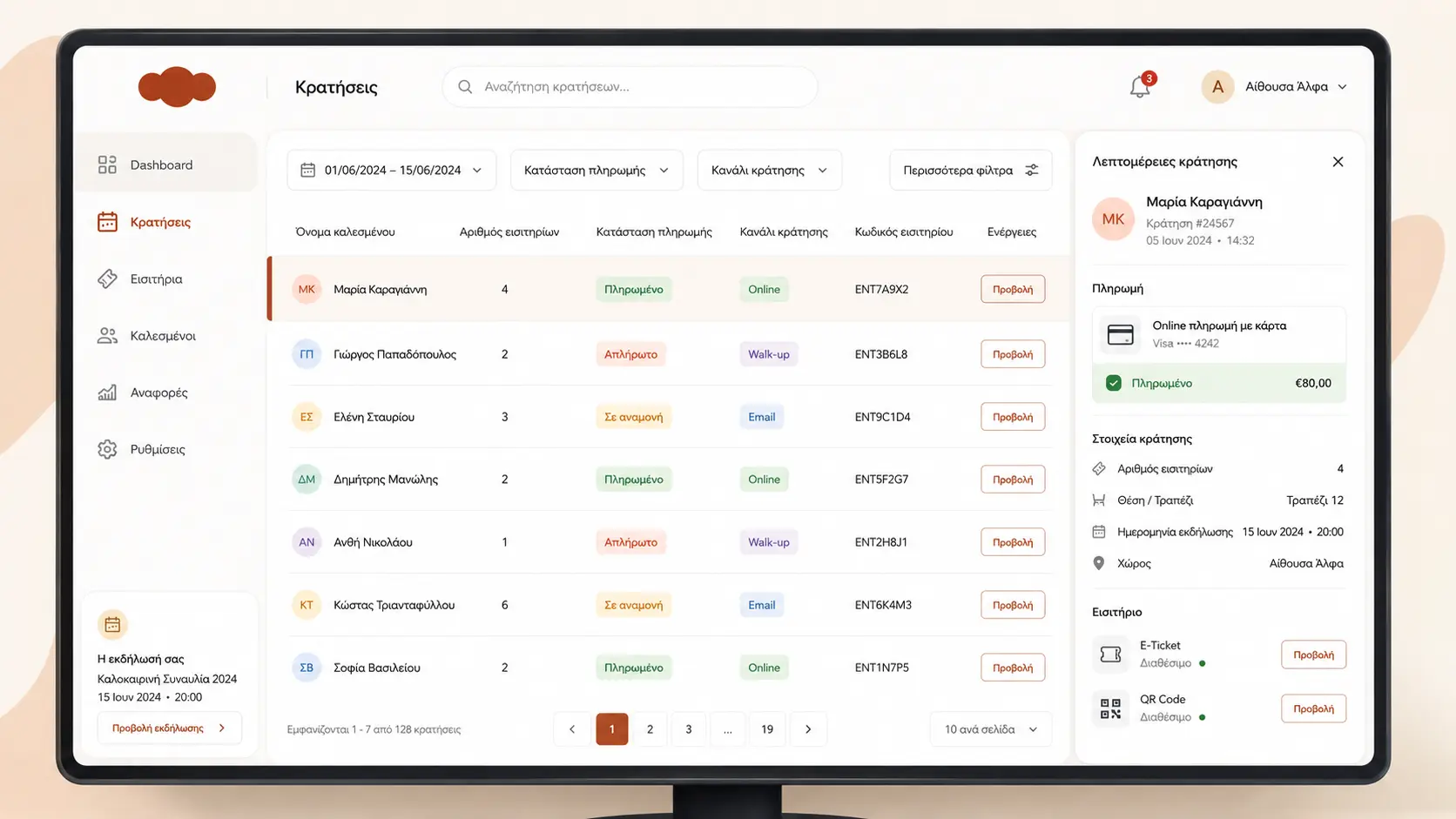1456x819 pixels.
Task: Click the notification bell icon
Action: [x=1140, y=87]
